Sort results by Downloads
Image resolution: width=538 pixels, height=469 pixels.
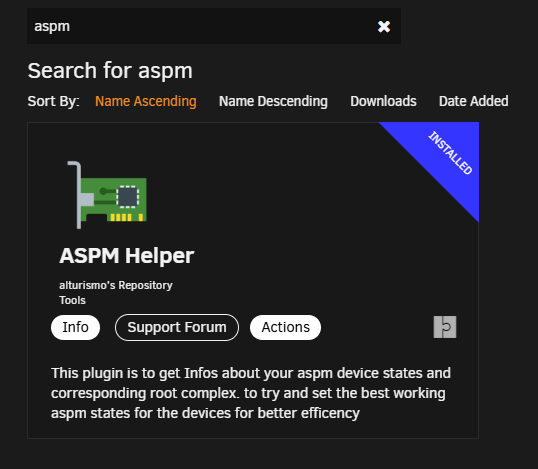(383, 101)
